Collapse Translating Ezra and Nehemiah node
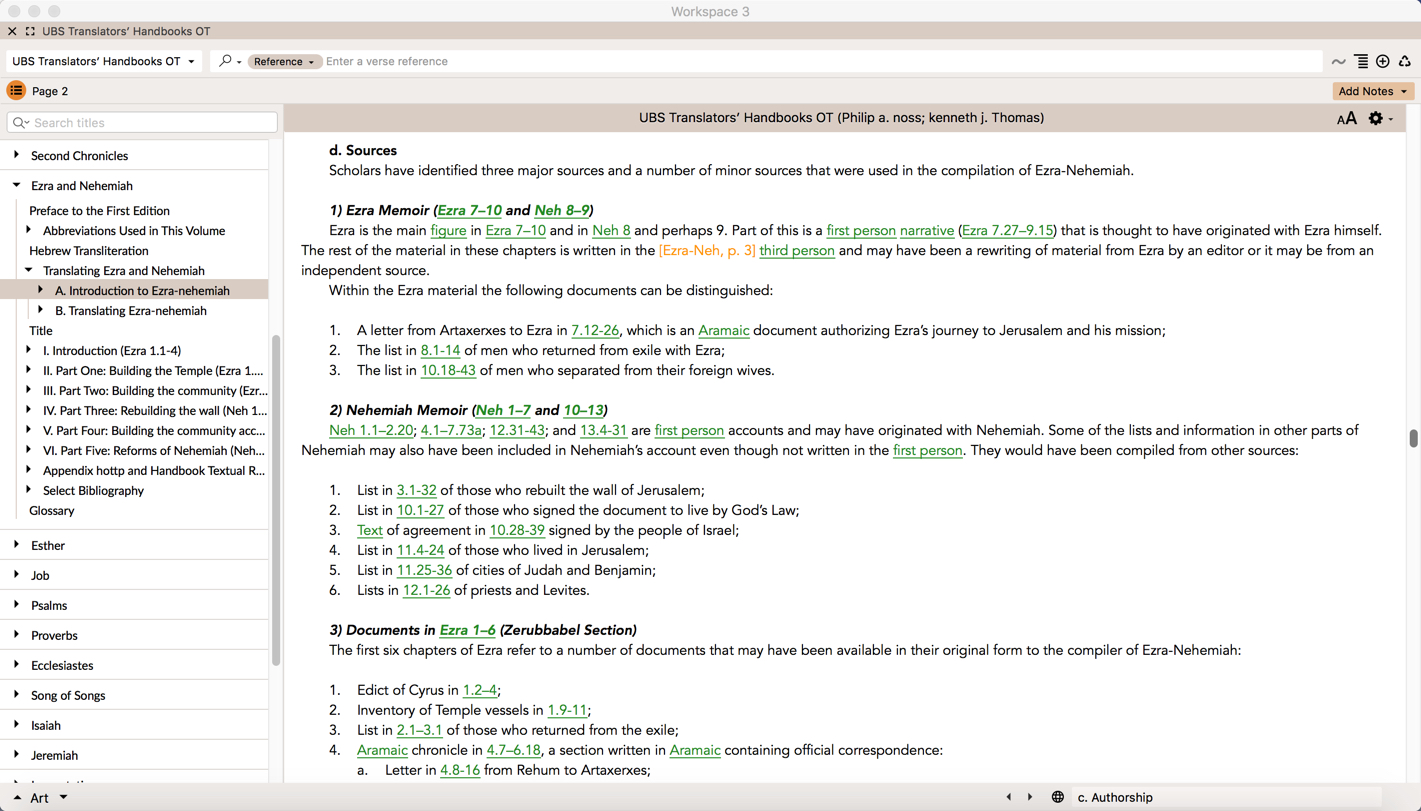Image resolution: width=1421 pixels, height=811 pixels. 29,270
